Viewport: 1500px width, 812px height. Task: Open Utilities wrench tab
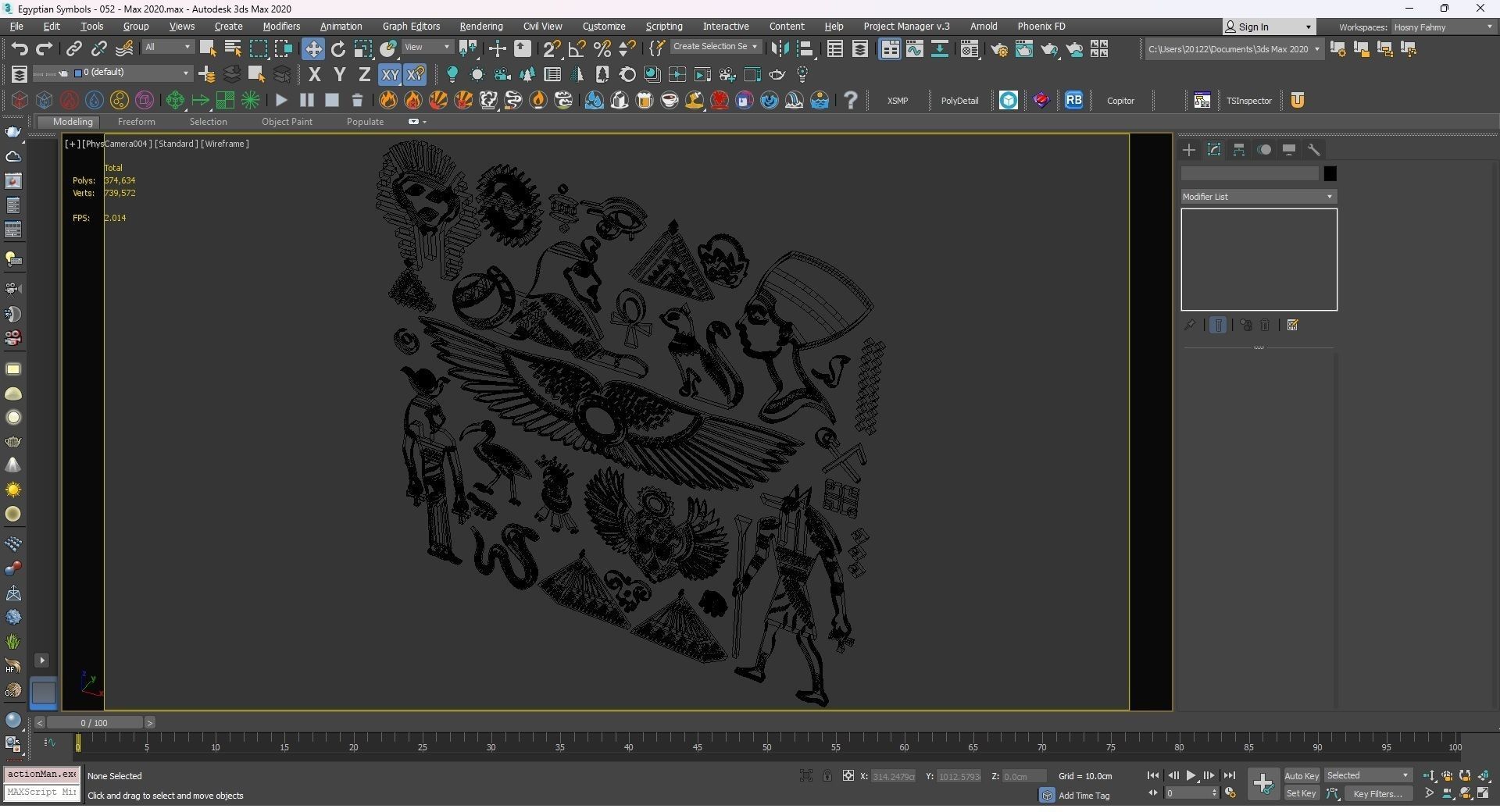(x=1314, y=150)
